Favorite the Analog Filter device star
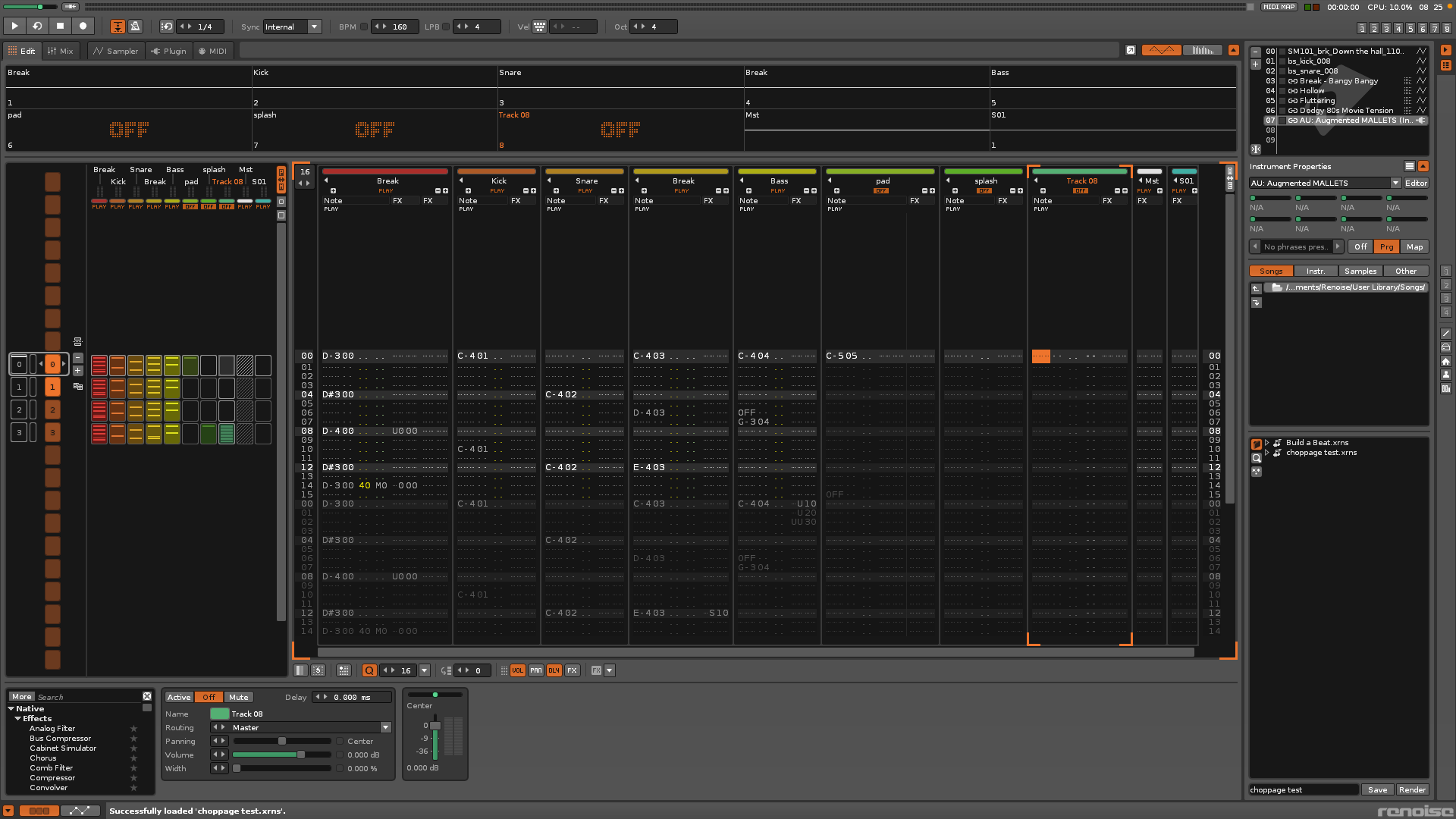This screenshot has width=1456, height=819. (134, 728)
